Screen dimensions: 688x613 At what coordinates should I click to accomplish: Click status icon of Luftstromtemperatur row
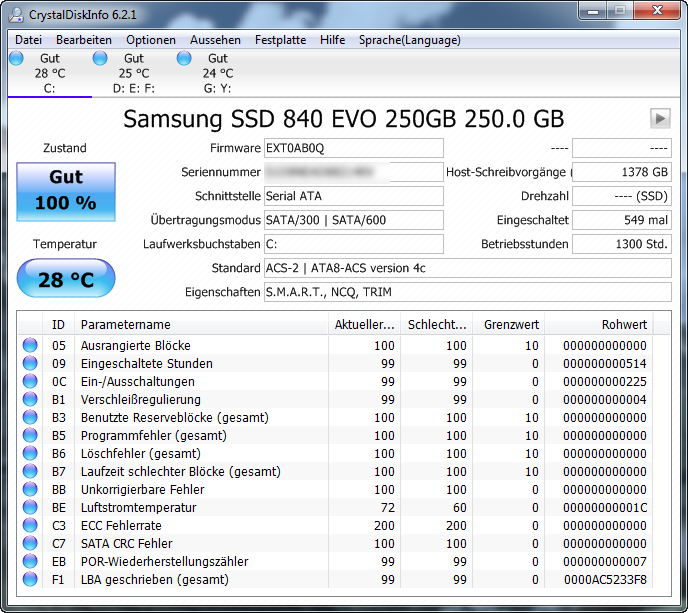point(30,507)
